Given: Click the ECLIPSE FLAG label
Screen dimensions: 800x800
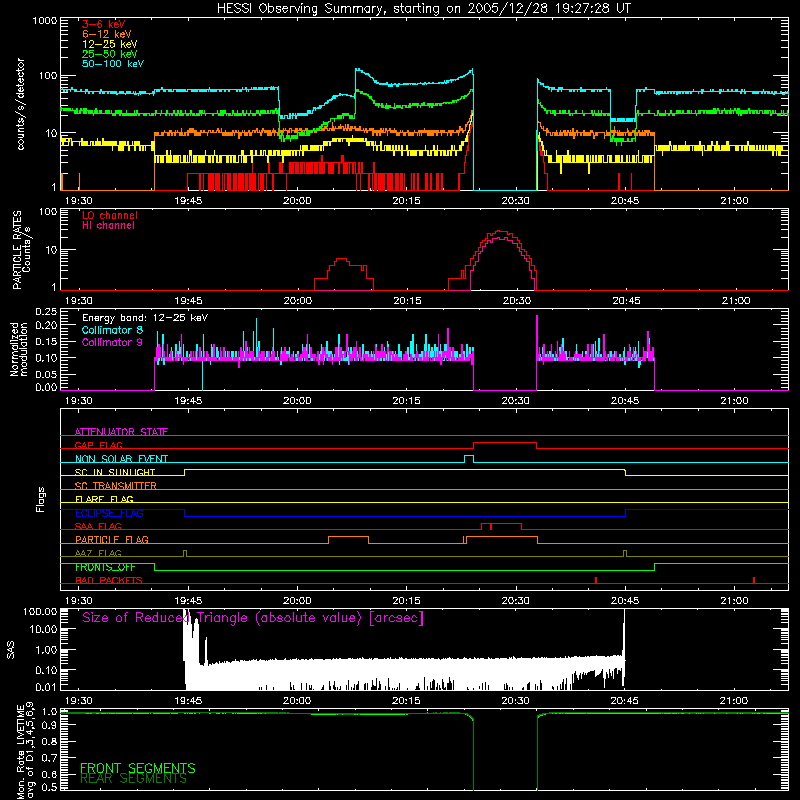Looking at the screenshot, I should tap(109, 513).
